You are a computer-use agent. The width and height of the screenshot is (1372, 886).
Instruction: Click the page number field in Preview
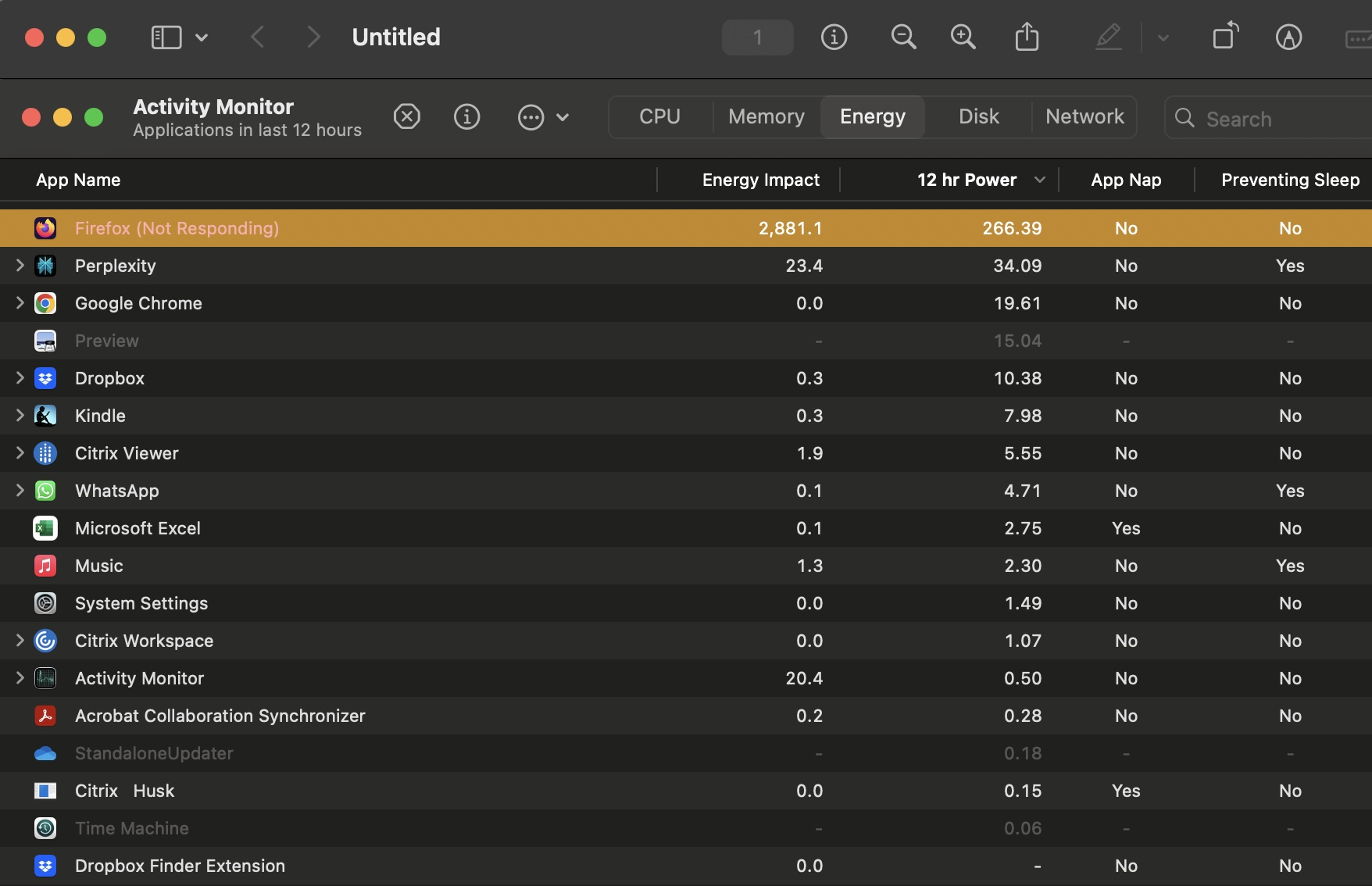[x=757, y=37]
